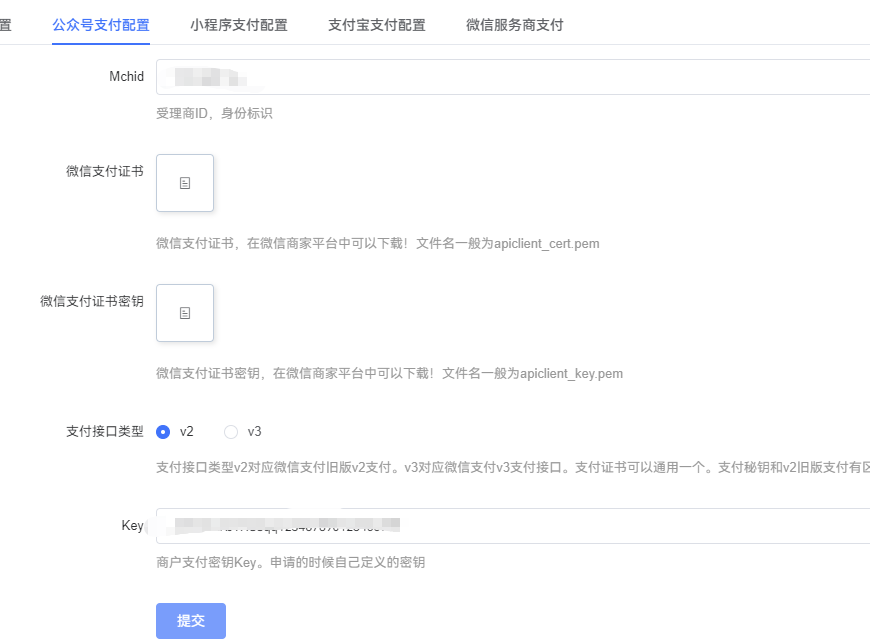Click the Key input field
The width and height of the screenshot is (870, 643).
(513, 525)
